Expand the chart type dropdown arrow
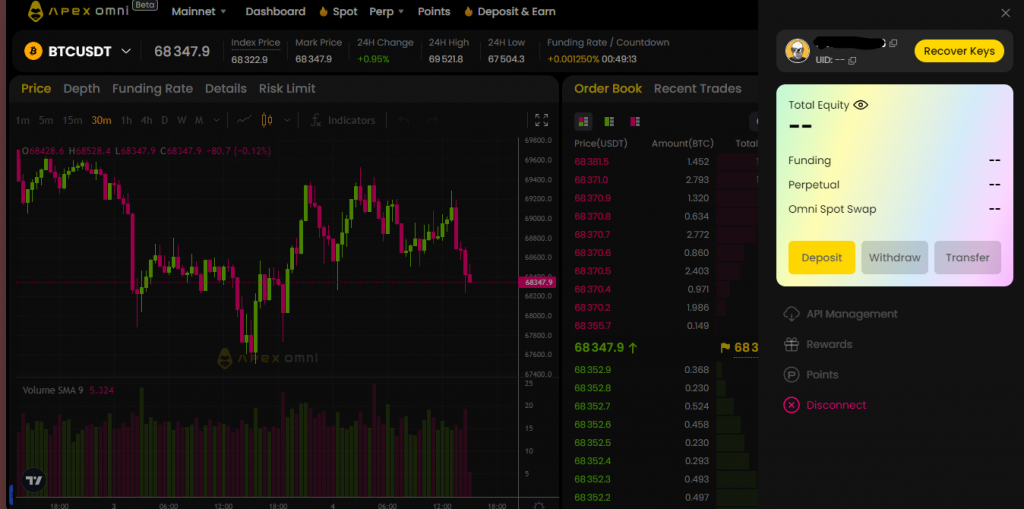The width and height of the screenshot is (1024, 509). coord(287,120)
